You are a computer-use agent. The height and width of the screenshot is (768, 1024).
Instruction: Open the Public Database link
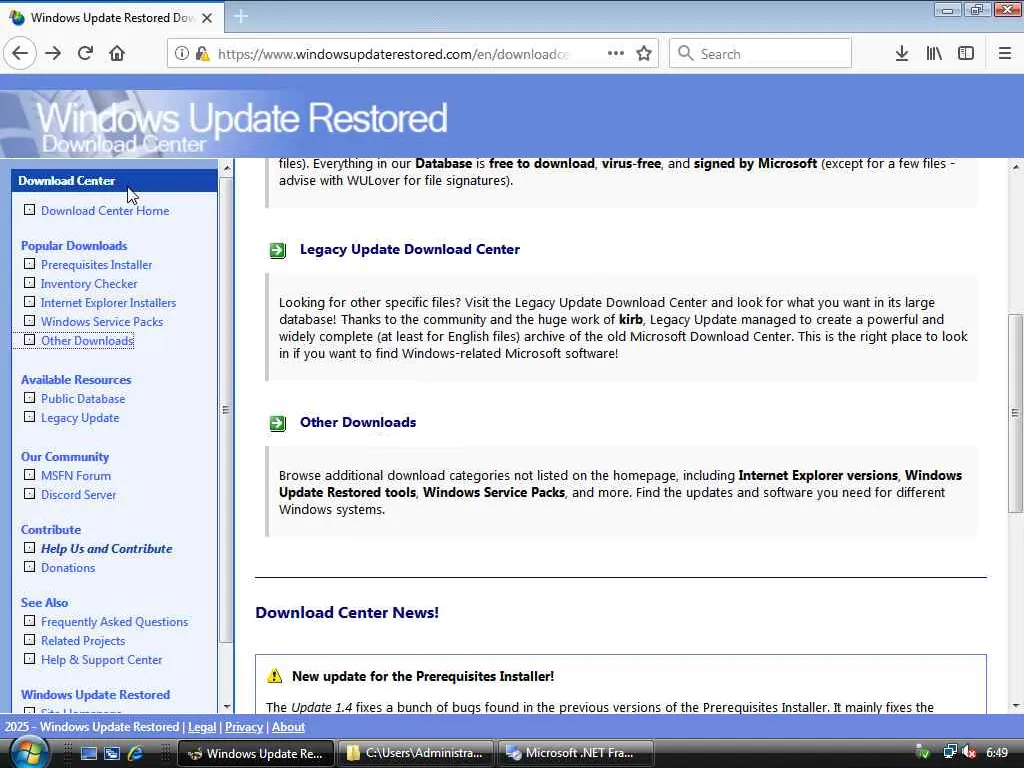pos(83,399)
